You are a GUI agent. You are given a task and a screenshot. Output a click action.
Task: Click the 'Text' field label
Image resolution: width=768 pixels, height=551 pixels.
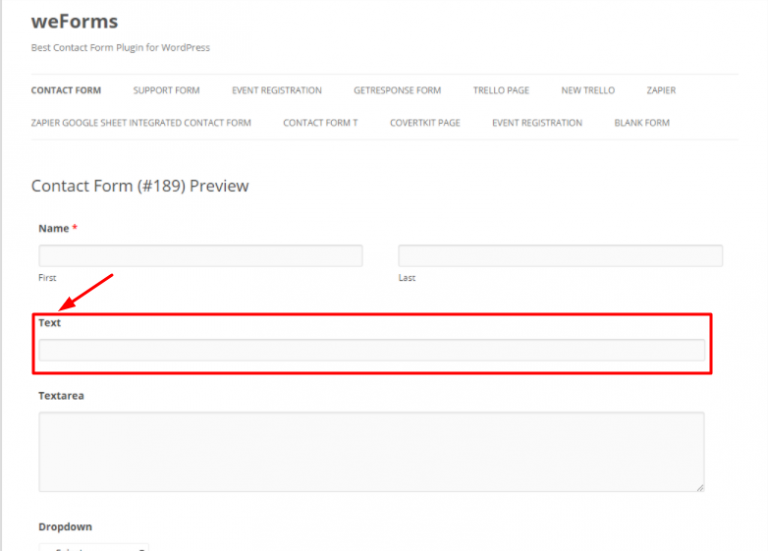click(x=49, y=323)
